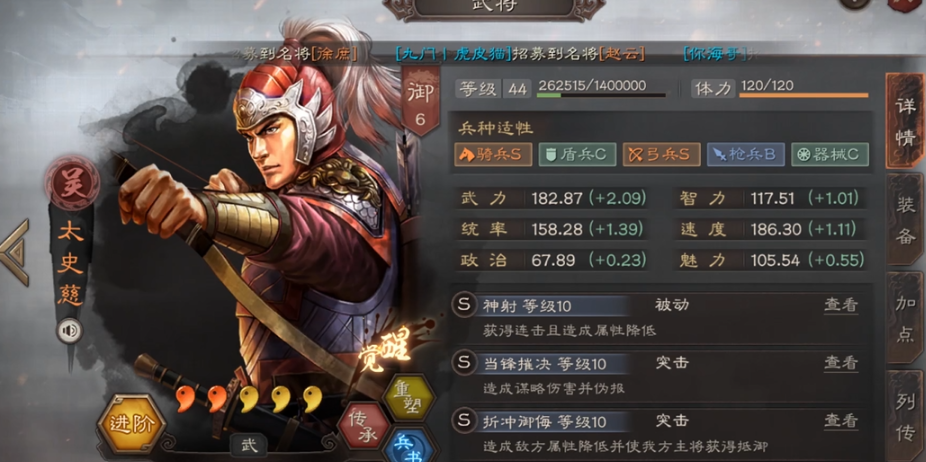926x462 pixels.
Task: Tap the experience progress bar
Action: 601,95
